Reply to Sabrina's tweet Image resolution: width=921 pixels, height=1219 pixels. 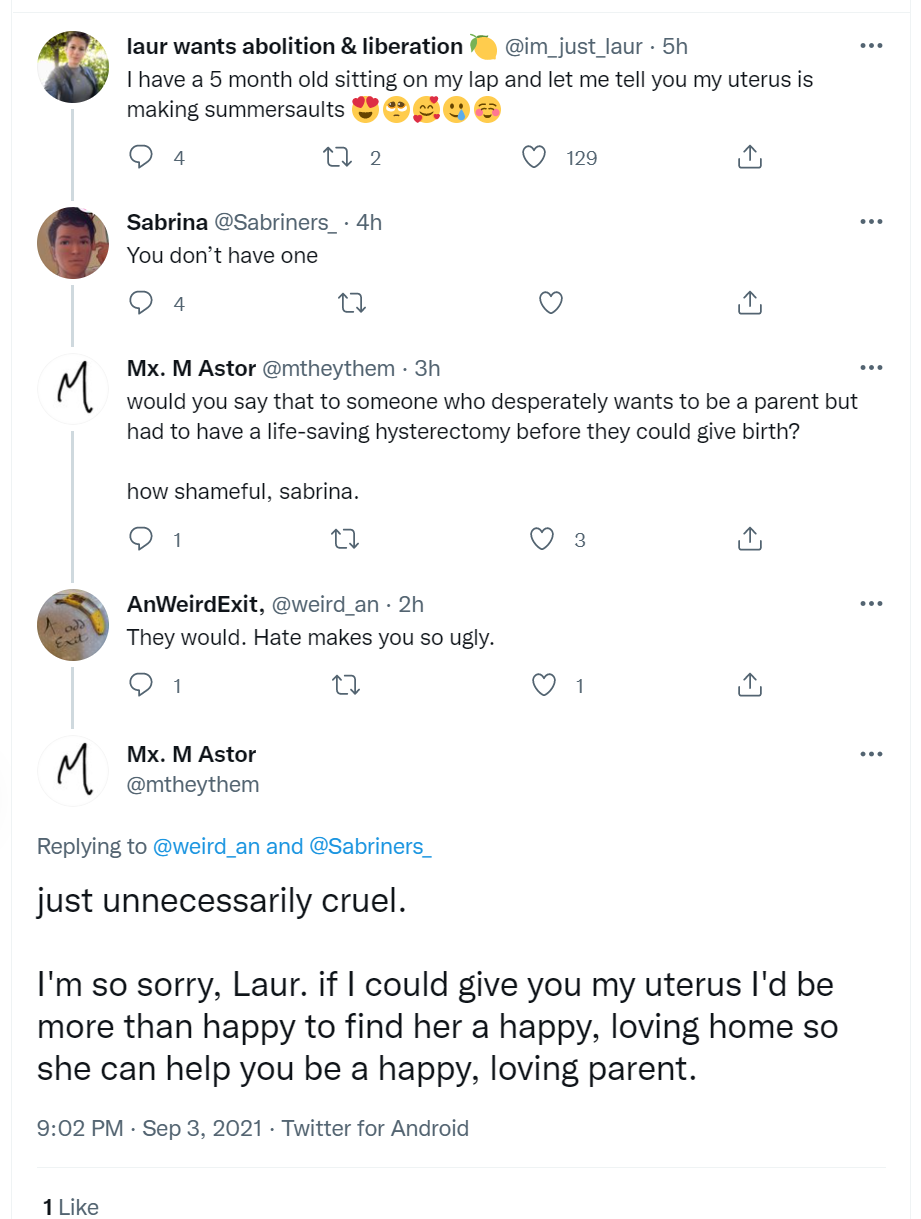(142, 303)
